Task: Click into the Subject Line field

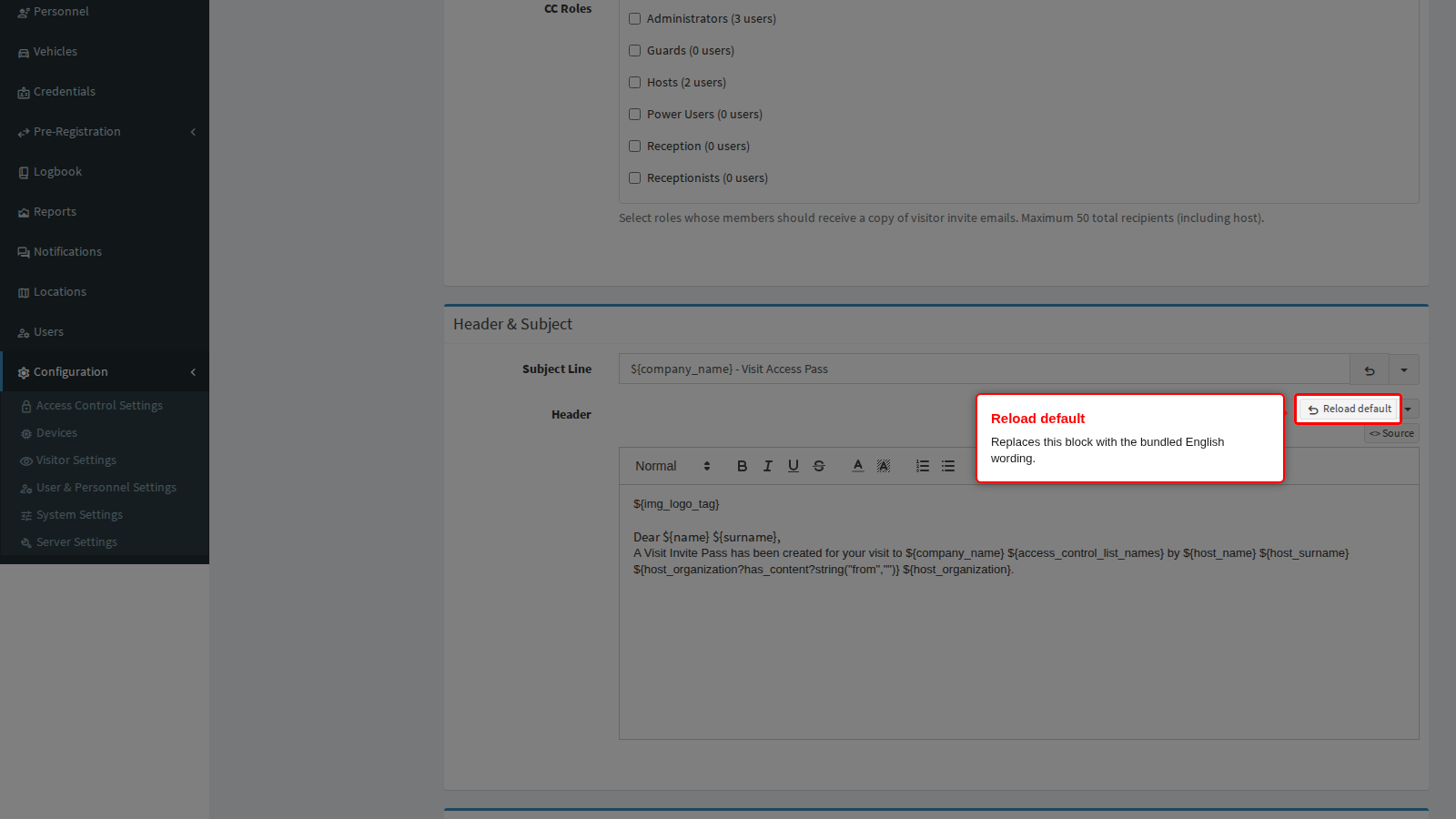Action: tap(984, 369)
